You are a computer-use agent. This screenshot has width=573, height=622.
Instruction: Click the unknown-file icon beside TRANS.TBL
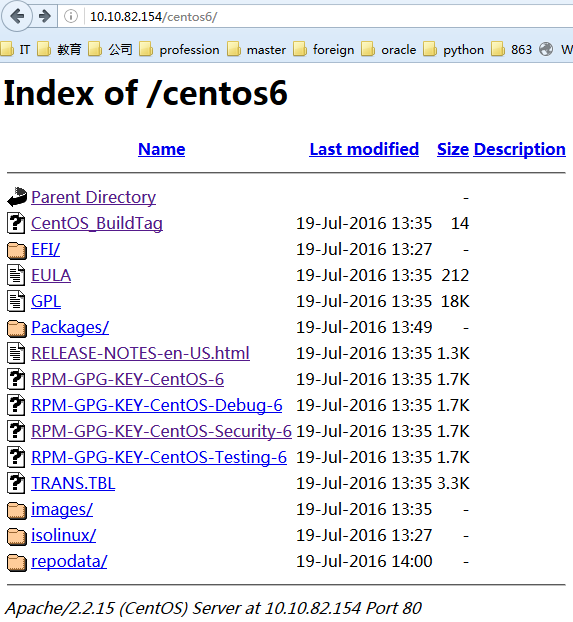click(x=16, y=483)
